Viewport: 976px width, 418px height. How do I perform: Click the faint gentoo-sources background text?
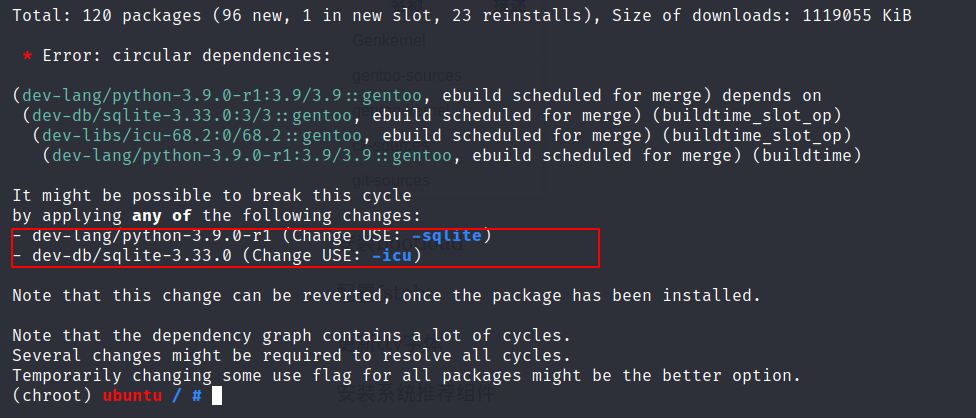[407, 76]
